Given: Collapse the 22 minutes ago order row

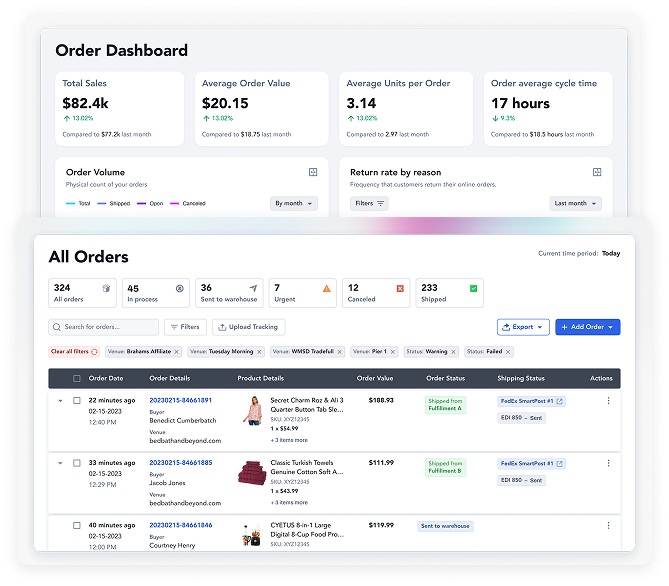Looking at the screenshot, I should click(60, 401).
